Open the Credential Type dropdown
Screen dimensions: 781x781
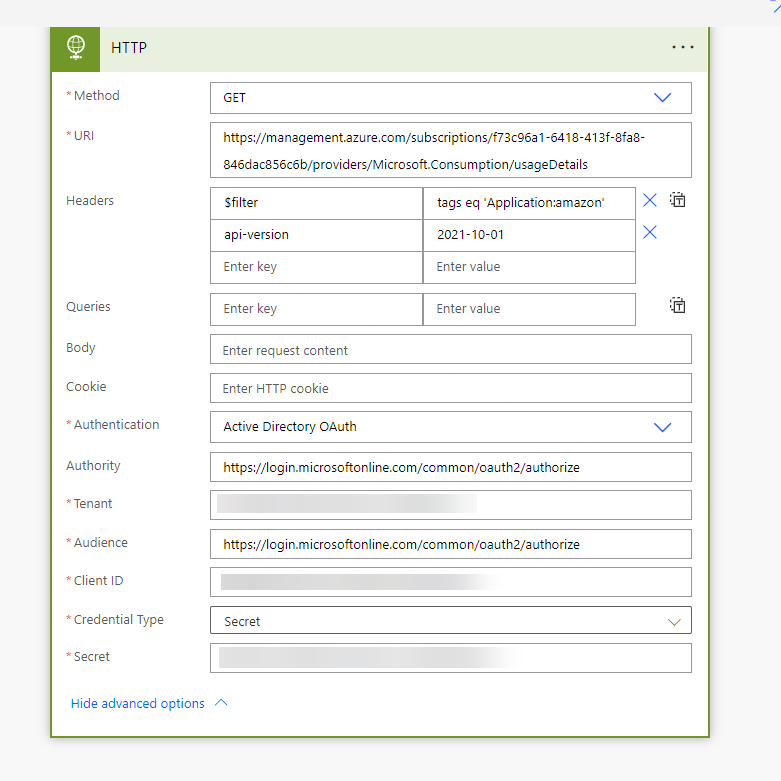click(x=451, y=620)
